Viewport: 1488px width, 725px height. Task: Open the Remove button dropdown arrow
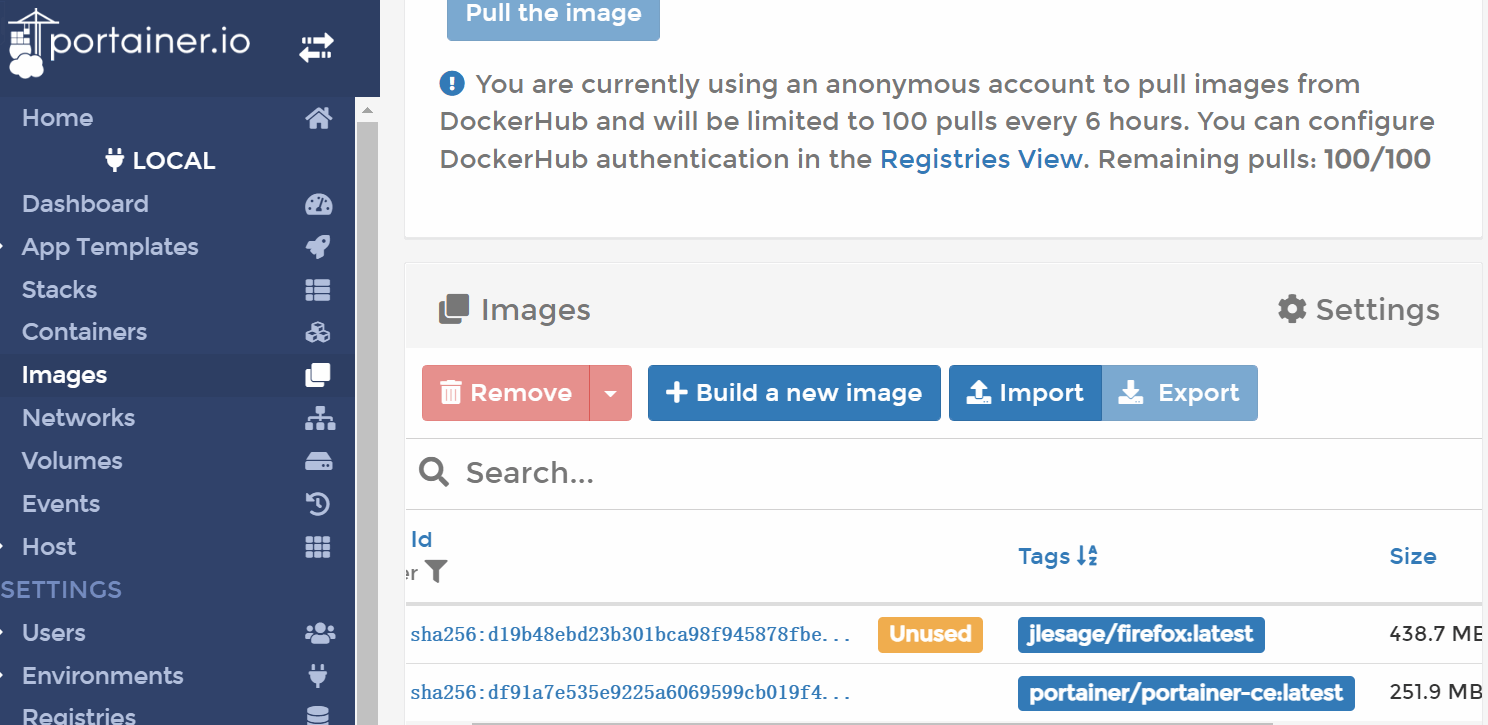tap(611, 393)
